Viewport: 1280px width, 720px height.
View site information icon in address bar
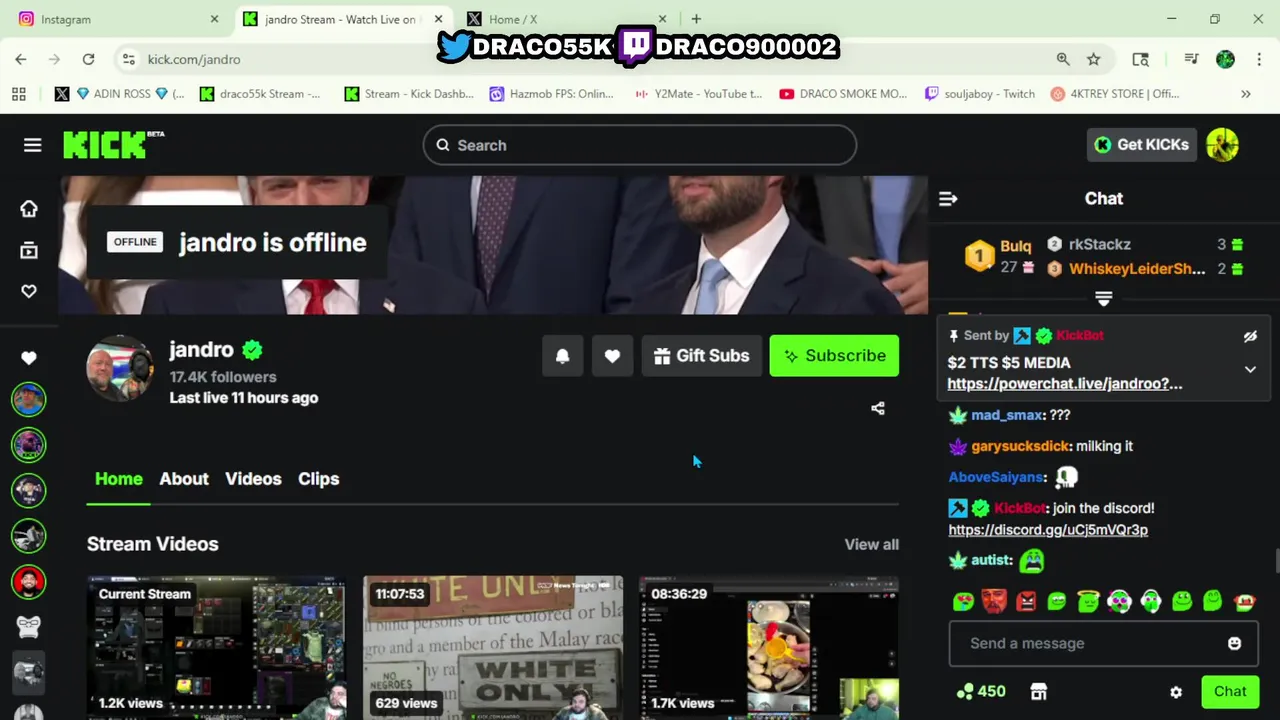(129, 59)
